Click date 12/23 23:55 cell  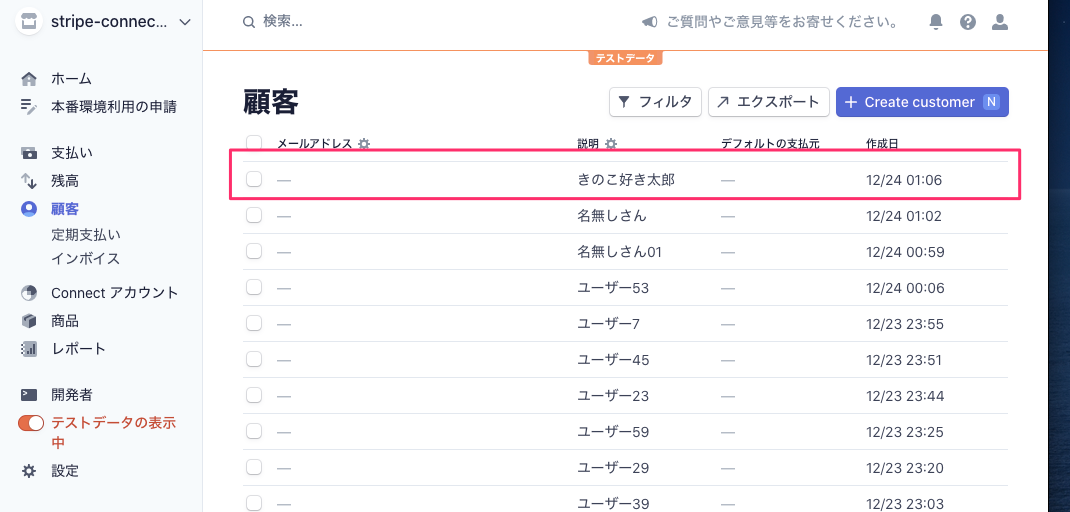point(905,324)
